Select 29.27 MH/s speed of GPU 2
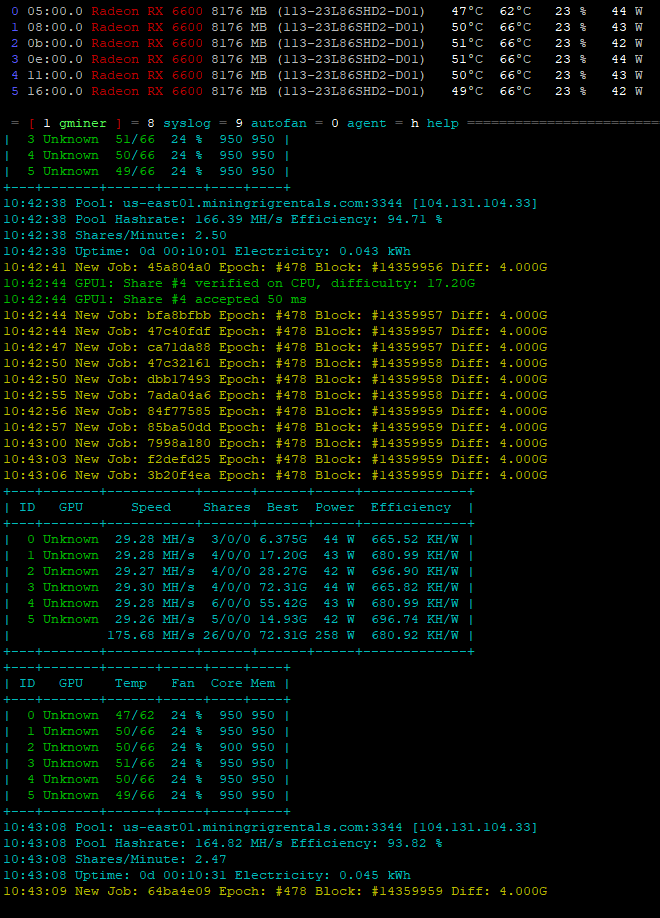Screen dimensions: 660x918 (155, 571)
